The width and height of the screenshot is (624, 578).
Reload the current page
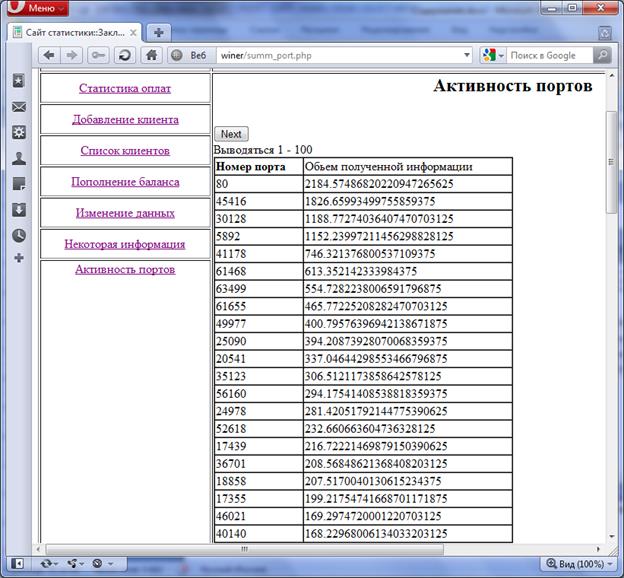tap(125, 55)
